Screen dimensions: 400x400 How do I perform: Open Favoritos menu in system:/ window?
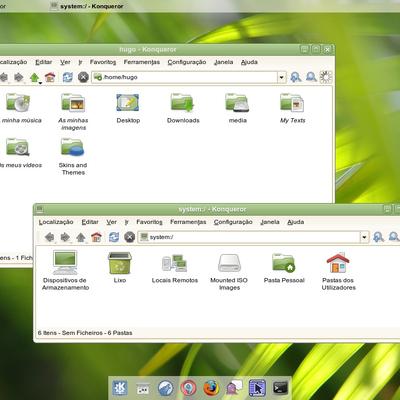(149, 222)
